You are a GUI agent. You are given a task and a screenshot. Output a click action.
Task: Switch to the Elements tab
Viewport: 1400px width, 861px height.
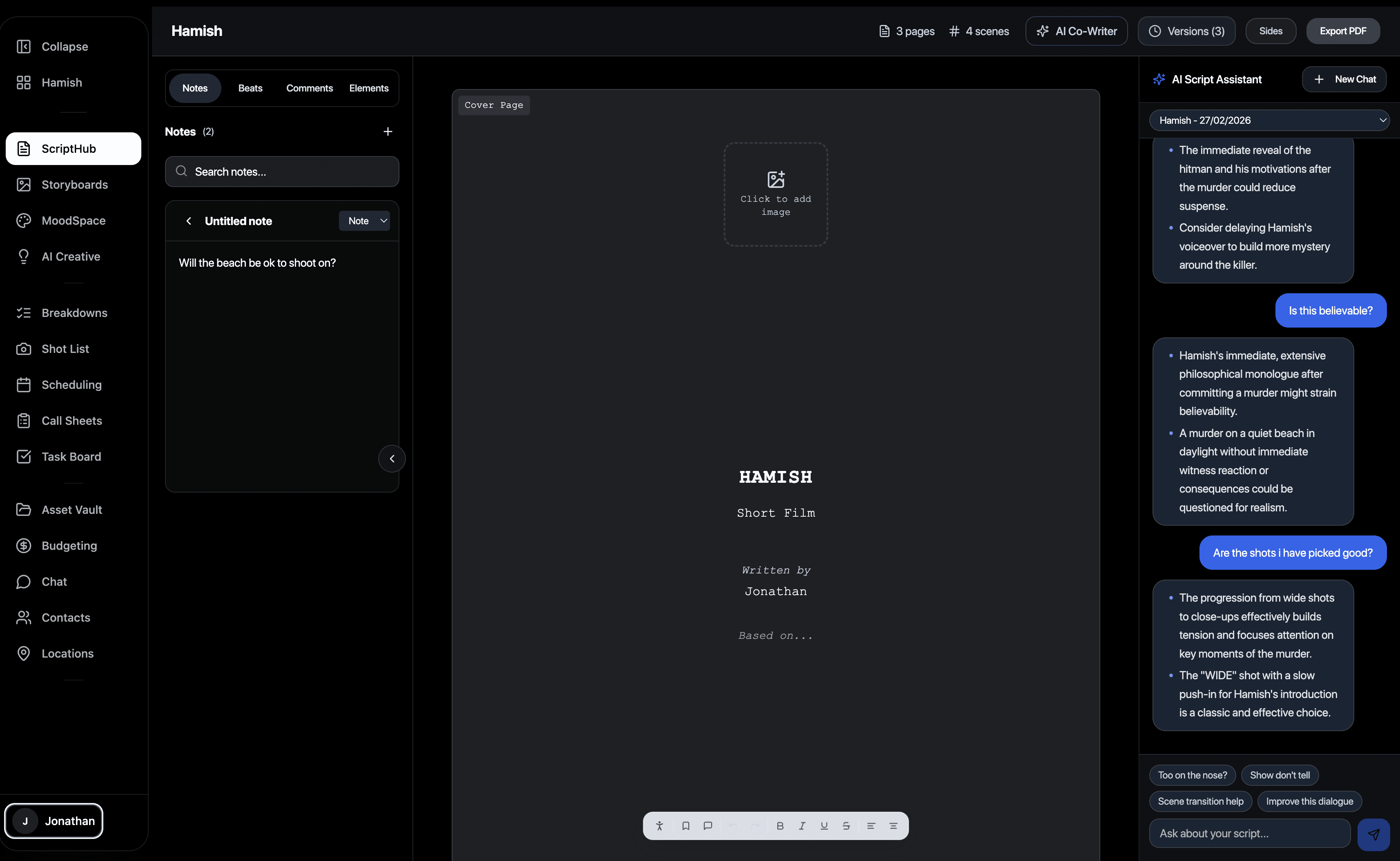[368, 88]
